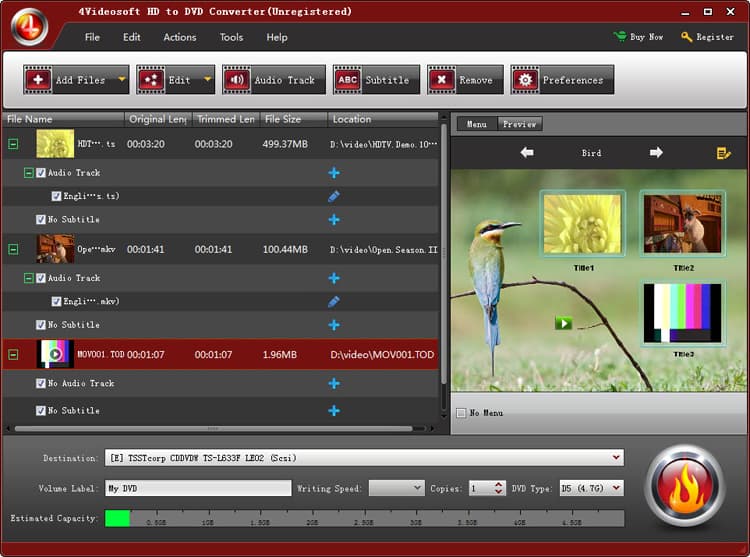Click the File Name column header
This screenshot has height=557, width=750.
click(x=64, y=119)
